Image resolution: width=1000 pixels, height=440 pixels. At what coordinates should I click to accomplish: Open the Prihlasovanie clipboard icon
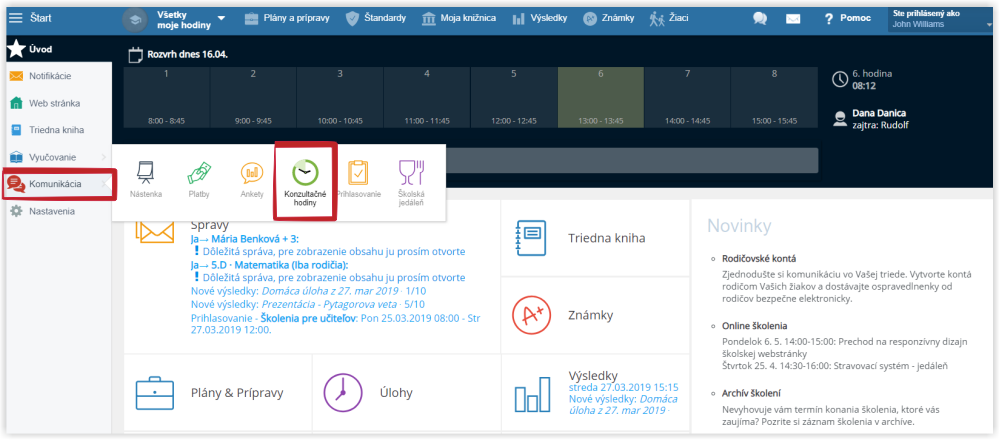358,172
